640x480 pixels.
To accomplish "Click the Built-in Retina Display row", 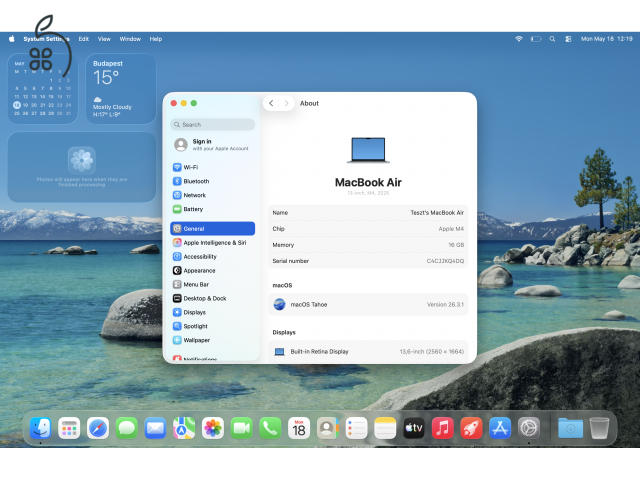I will [368, 351].
